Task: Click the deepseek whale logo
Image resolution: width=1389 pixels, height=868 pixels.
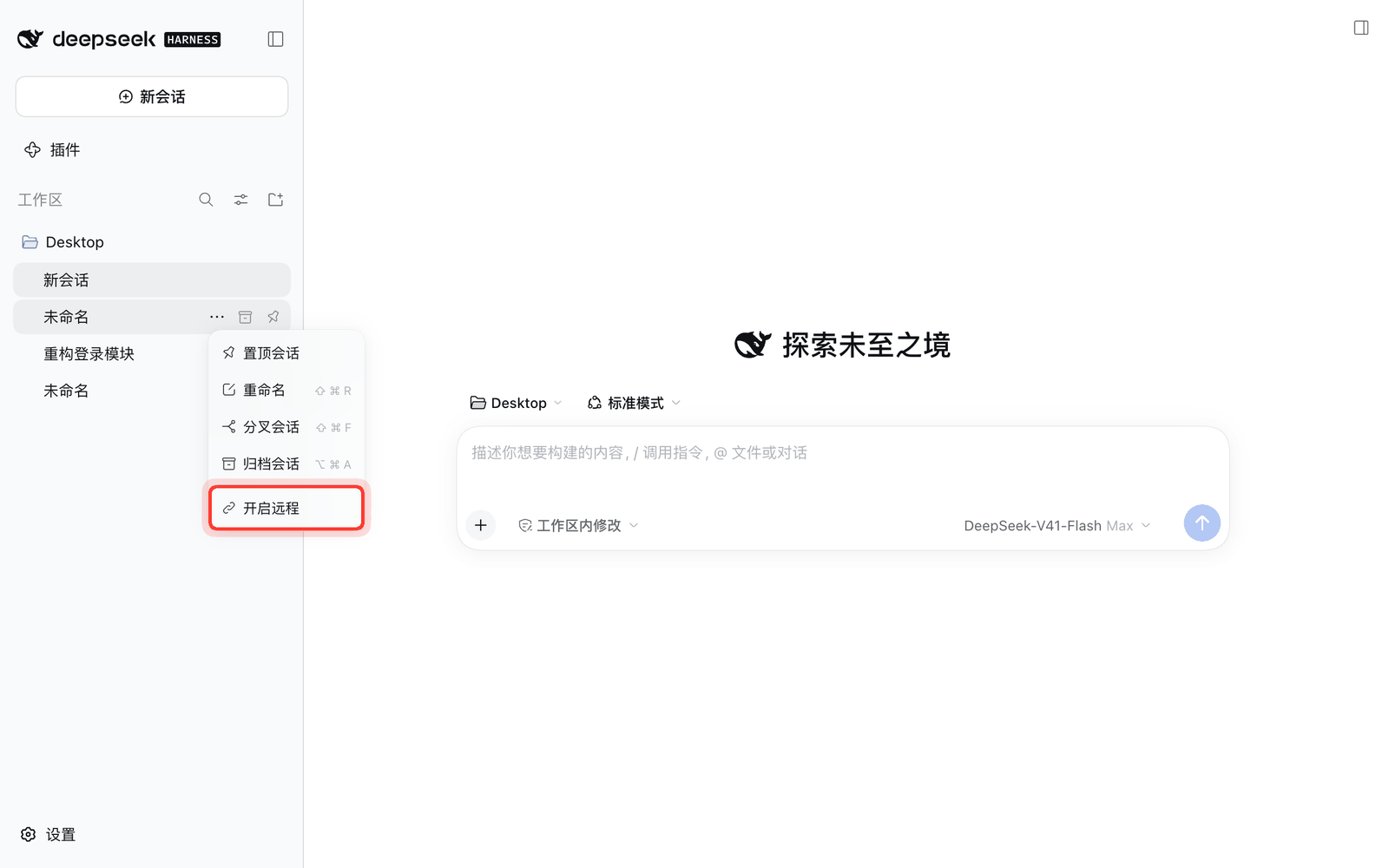Action: tap(30, 39)
